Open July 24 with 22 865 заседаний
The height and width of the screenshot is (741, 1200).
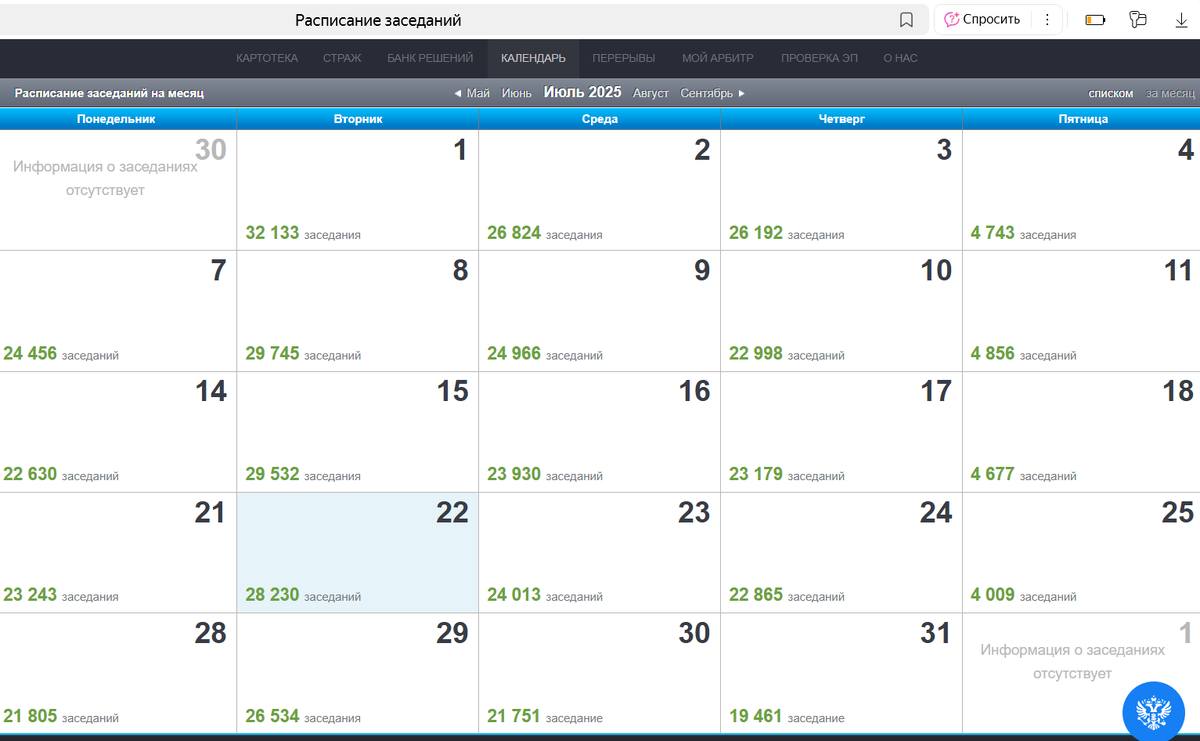(x=841, y=553)
